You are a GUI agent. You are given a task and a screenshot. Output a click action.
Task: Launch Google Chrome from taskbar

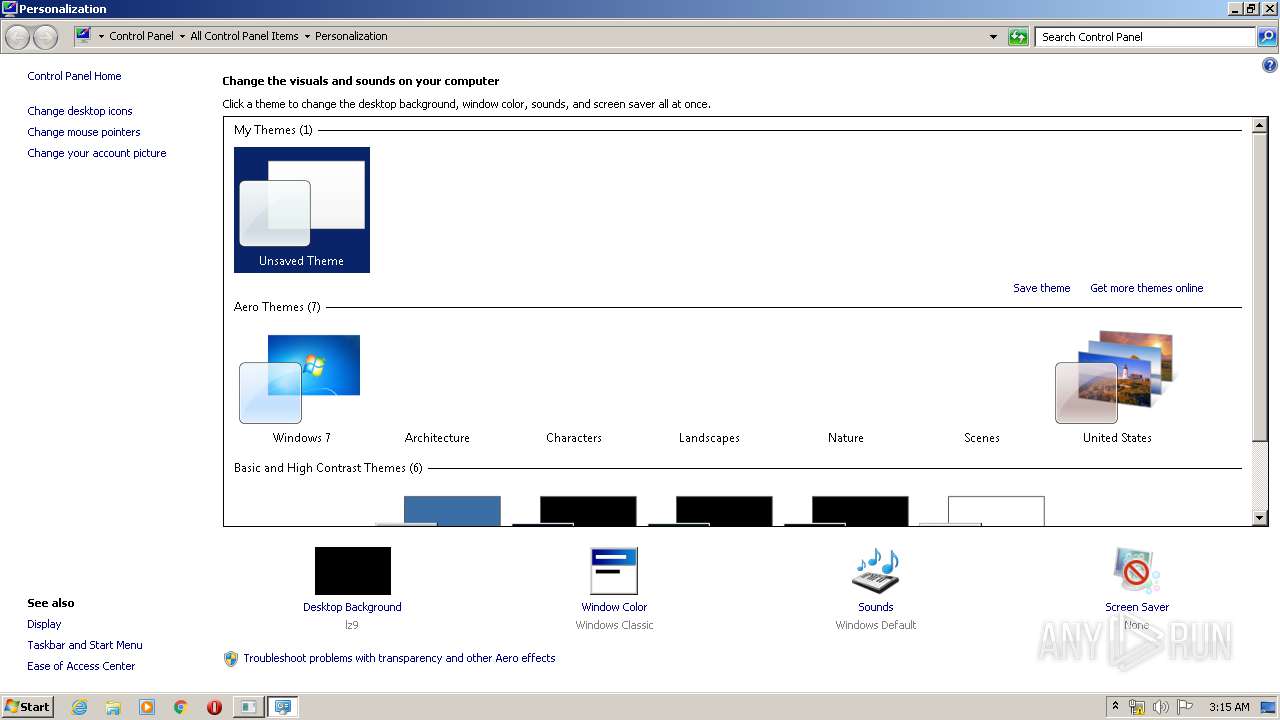pyautogui.click(x=181, y=707)
